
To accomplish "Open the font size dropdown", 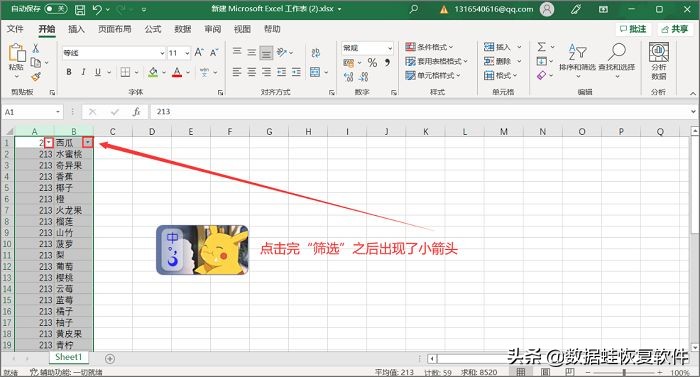I will point(187,53).
